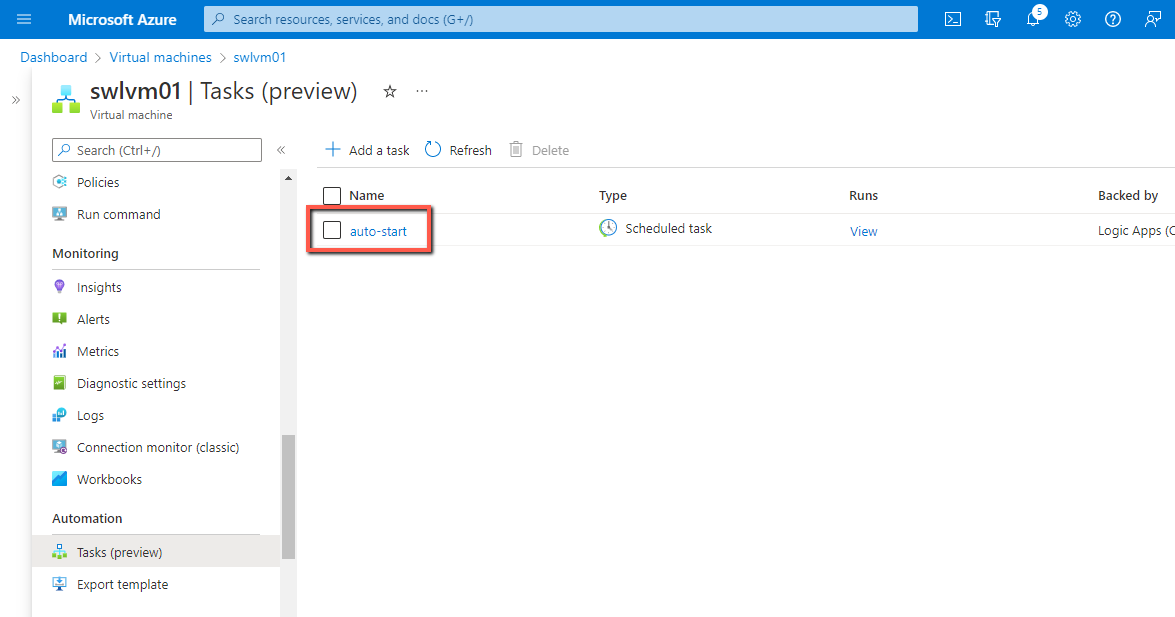Click the Run command sidebar icon

pyautogui.click(x=59, y=214)
